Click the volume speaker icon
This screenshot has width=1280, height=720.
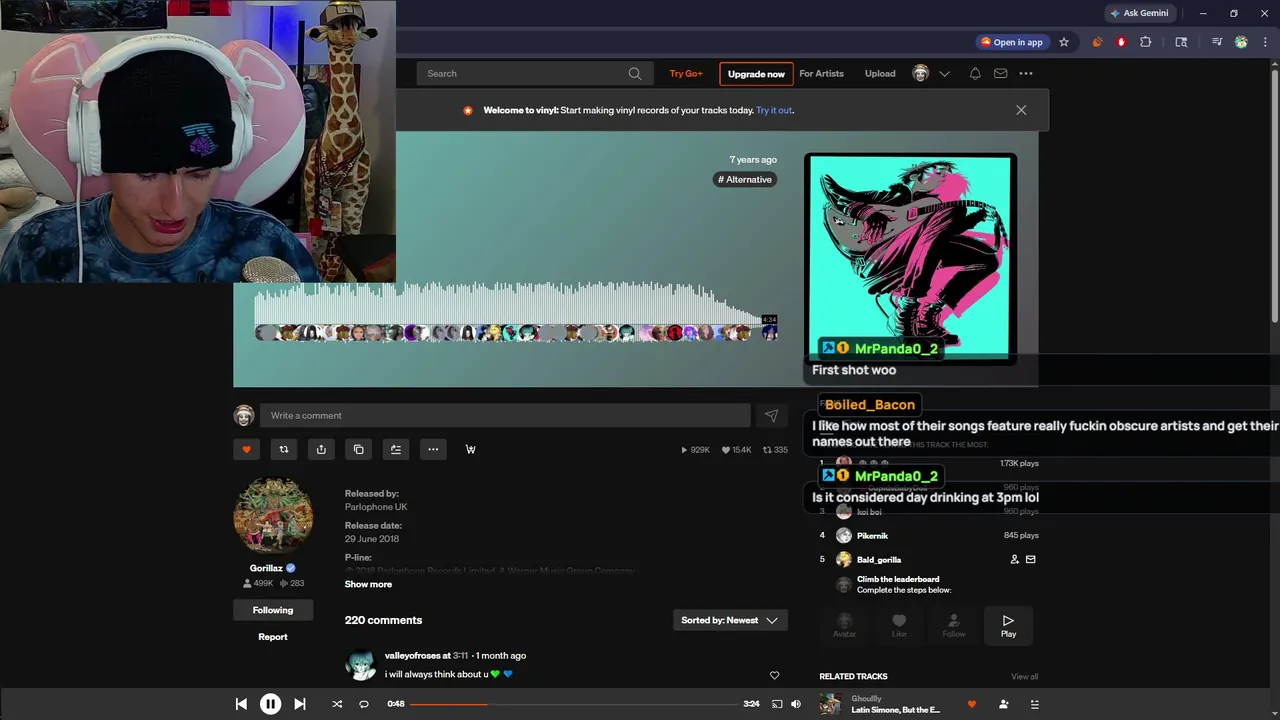tap(796, 704)
